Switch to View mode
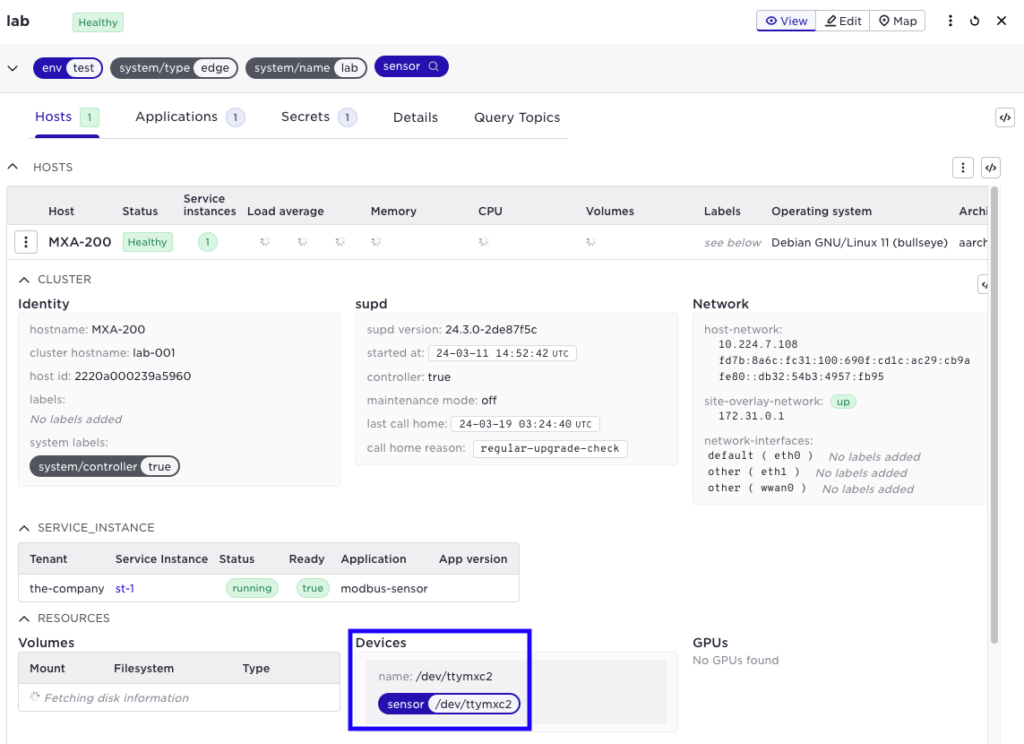The height and width of the screenshot is (744, 1024). click(786, 21)
